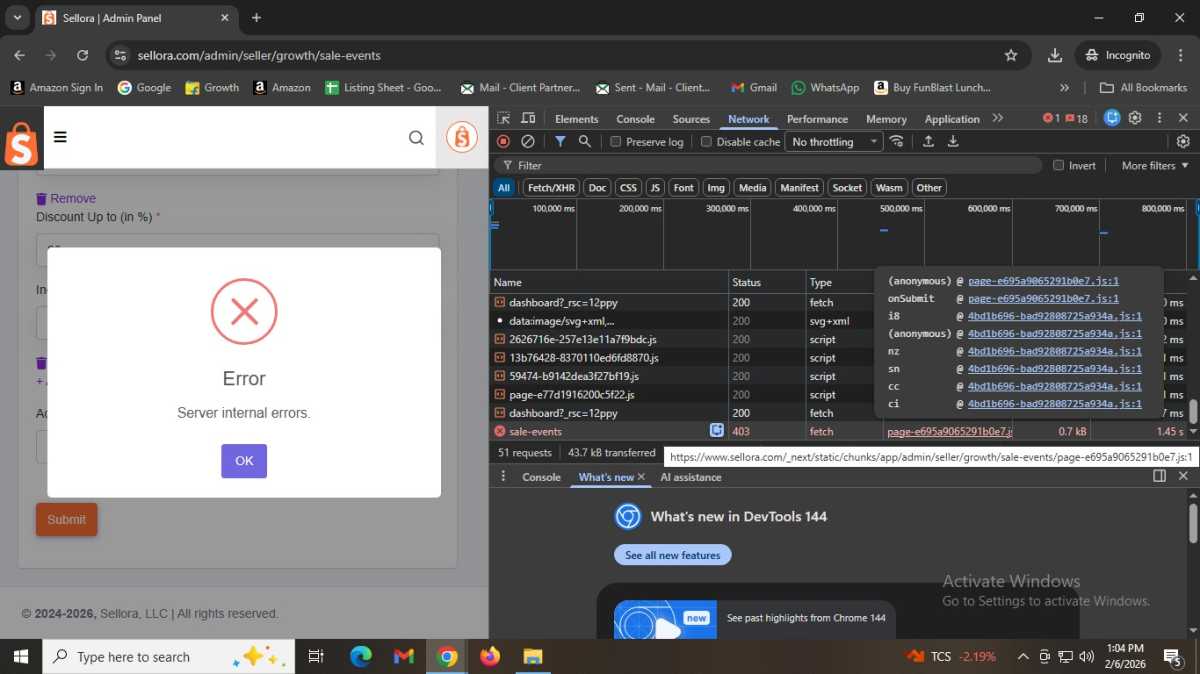Tick the Invert filter checkbox
This screenshot has width=1200, height=674.
(1058, 166)
